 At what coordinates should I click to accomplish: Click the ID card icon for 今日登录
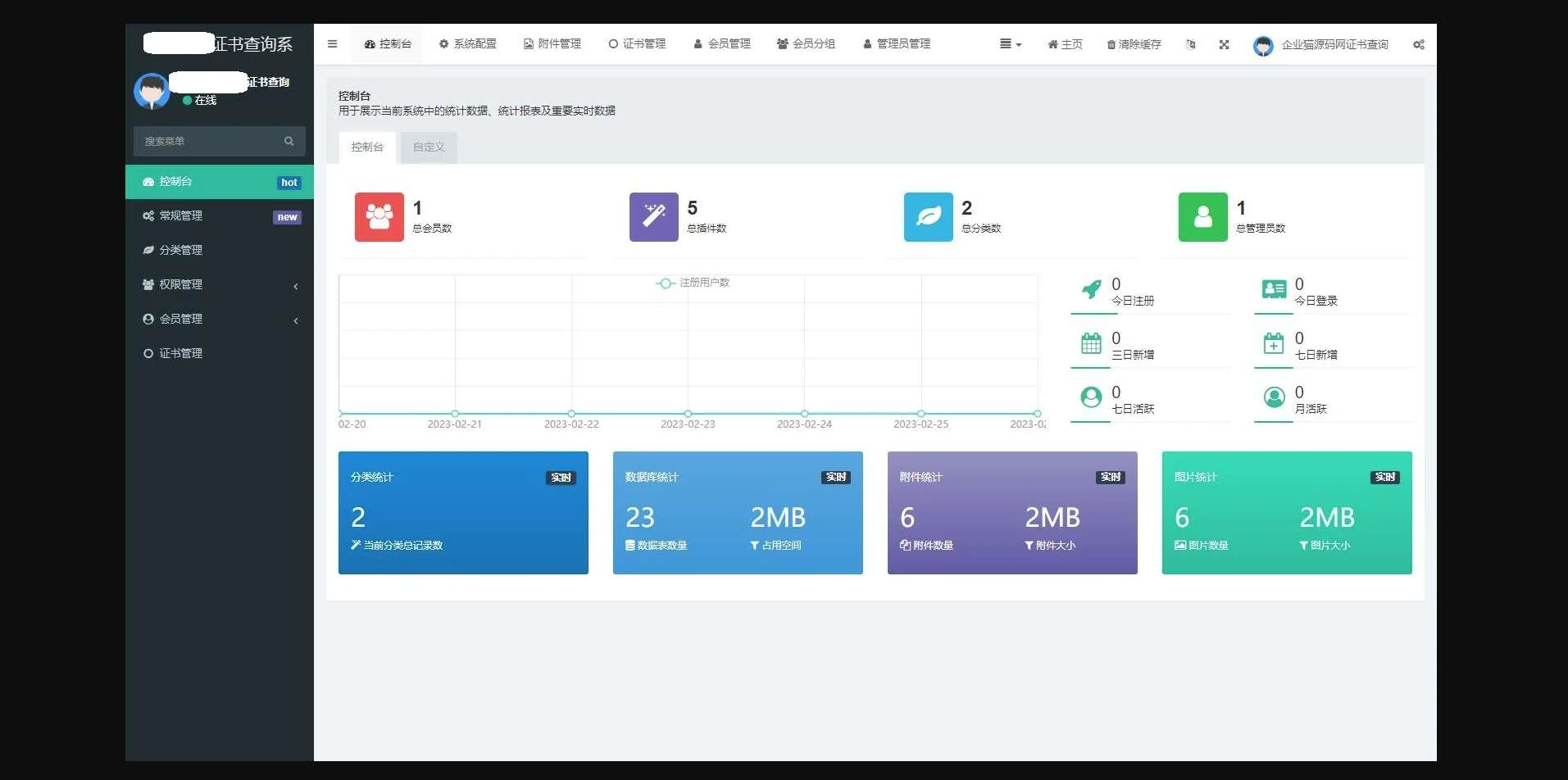pyautogui.click(x=1274, y=289)
